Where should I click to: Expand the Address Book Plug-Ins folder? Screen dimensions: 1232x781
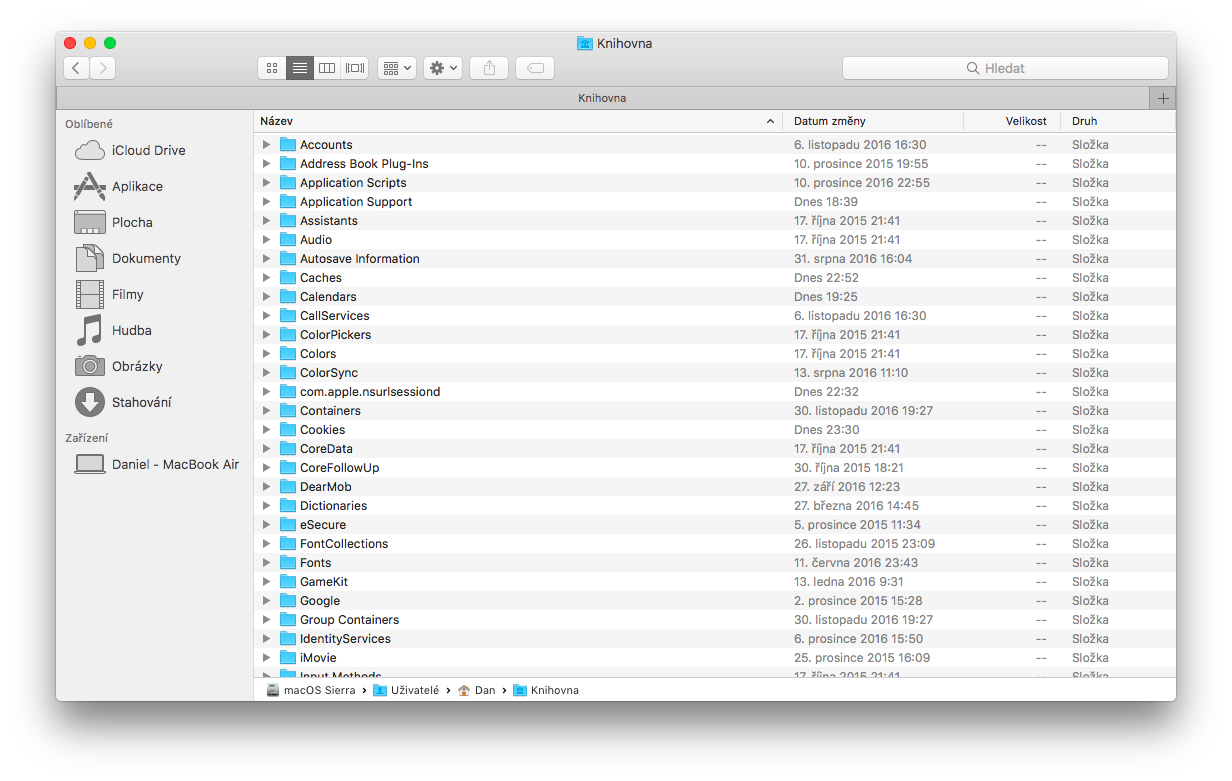coord(266,164)
